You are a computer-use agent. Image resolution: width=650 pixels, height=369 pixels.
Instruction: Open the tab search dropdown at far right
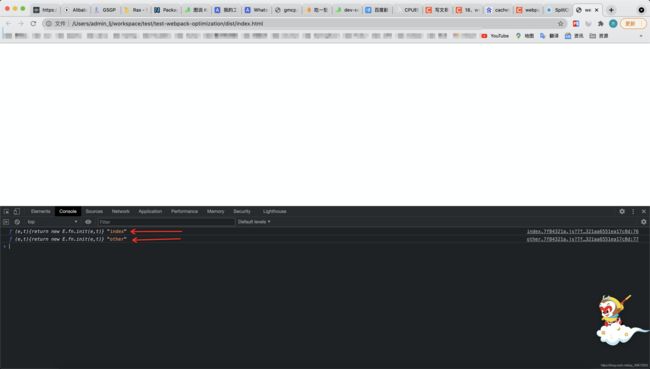(x=641, y=10)
